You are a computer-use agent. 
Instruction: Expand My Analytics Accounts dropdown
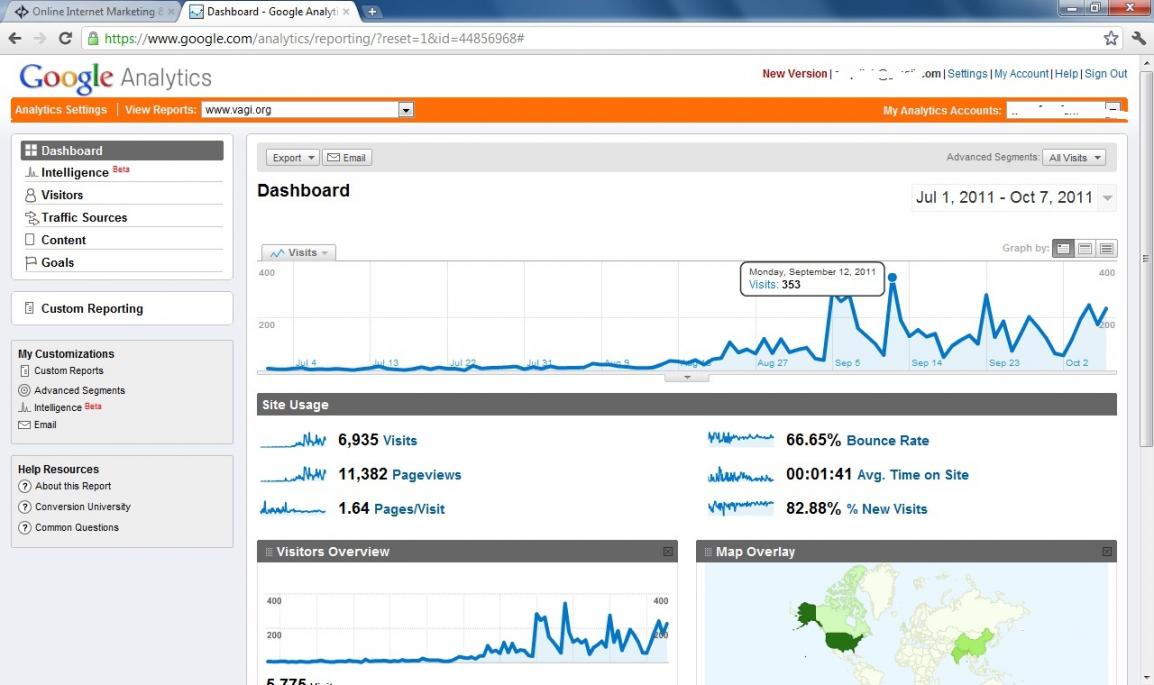click(x=1112, y=110)
